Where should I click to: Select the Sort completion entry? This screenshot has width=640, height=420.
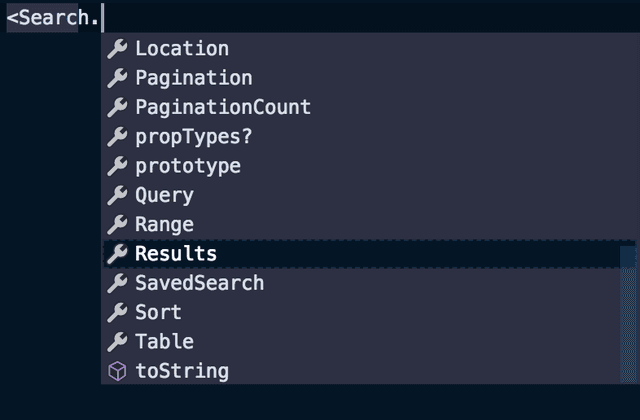pos(159,313)
